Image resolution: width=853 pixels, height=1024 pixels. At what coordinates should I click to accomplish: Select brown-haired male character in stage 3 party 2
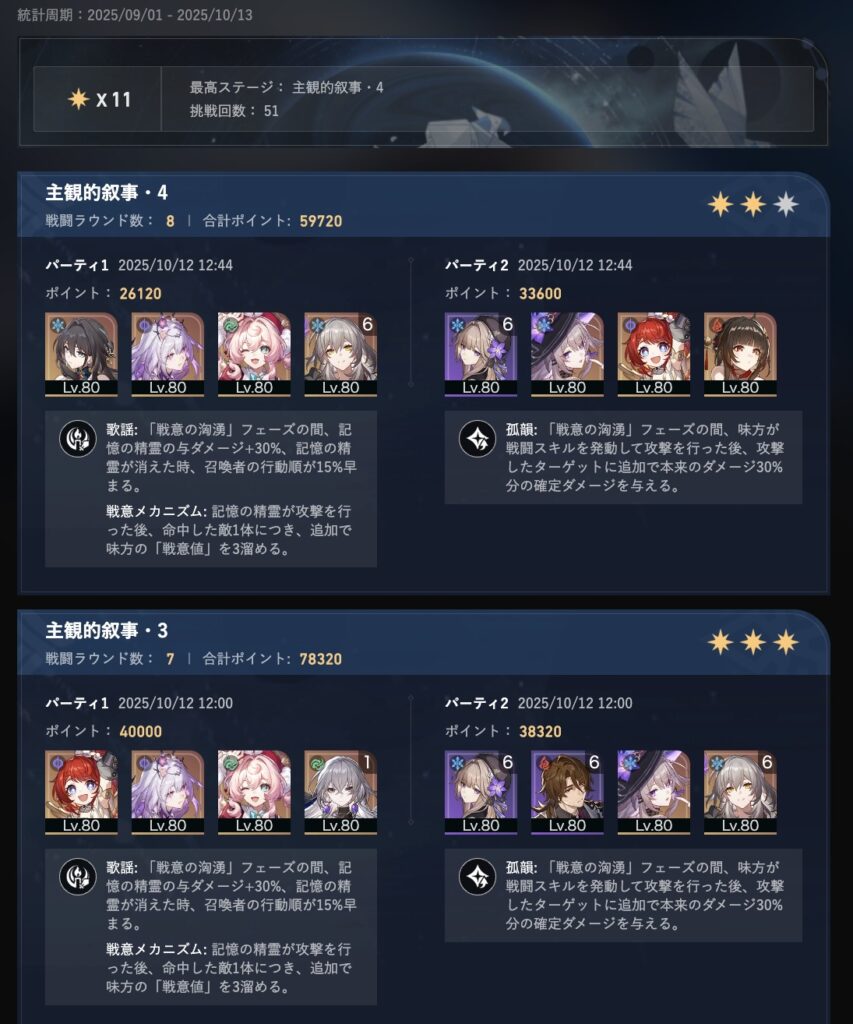click(567, 792)
